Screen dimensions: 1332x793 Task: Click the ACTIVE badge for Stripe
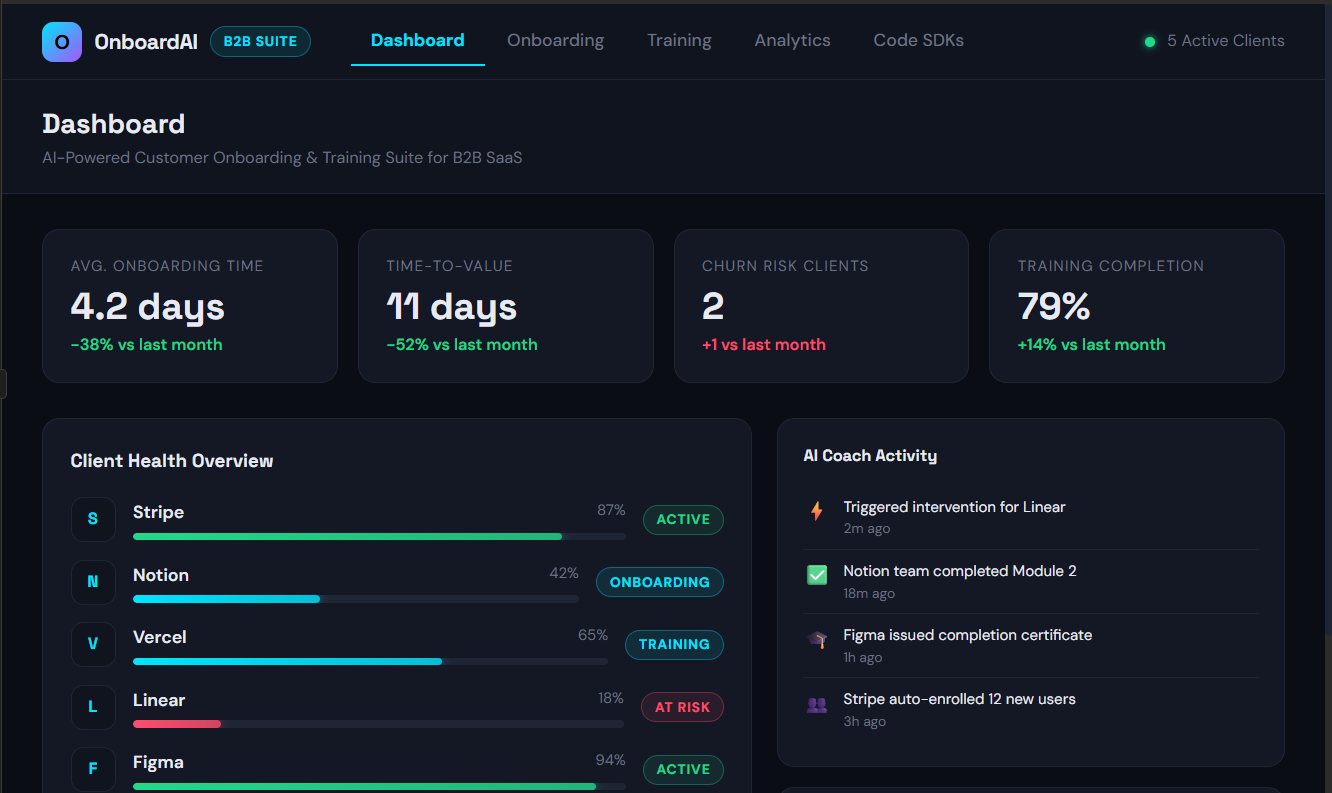click(x=683, y=520)
